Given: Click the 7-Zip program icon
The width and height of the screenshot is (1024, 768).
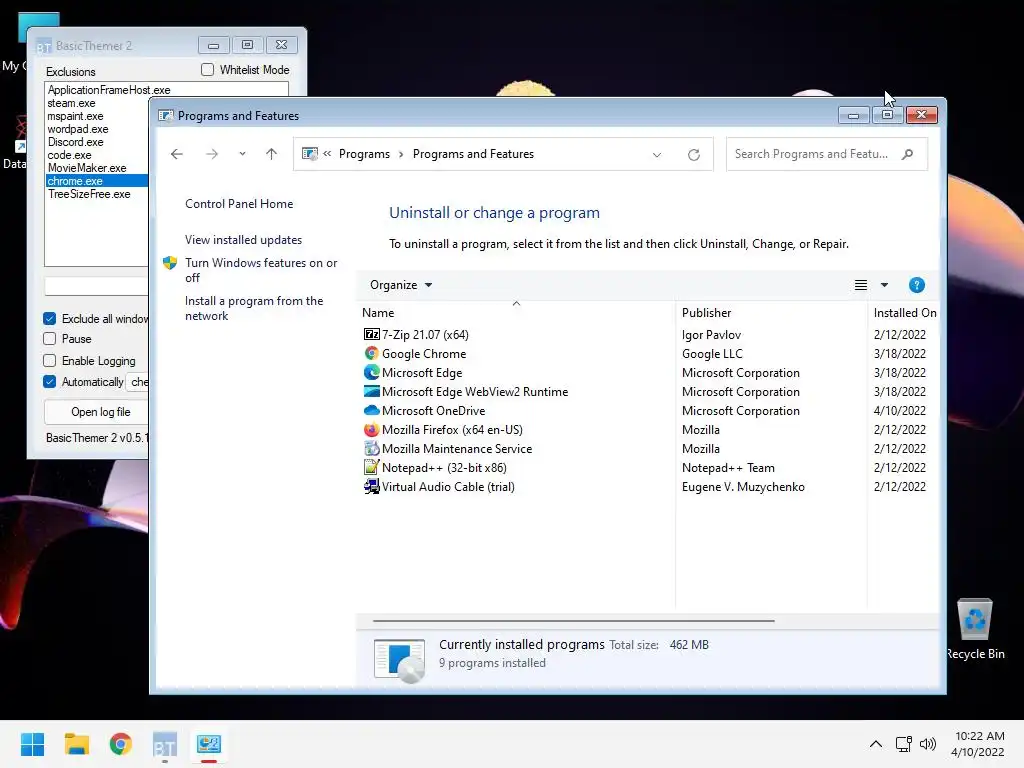Looking at the screenshot, I should [x=371, y=334].
